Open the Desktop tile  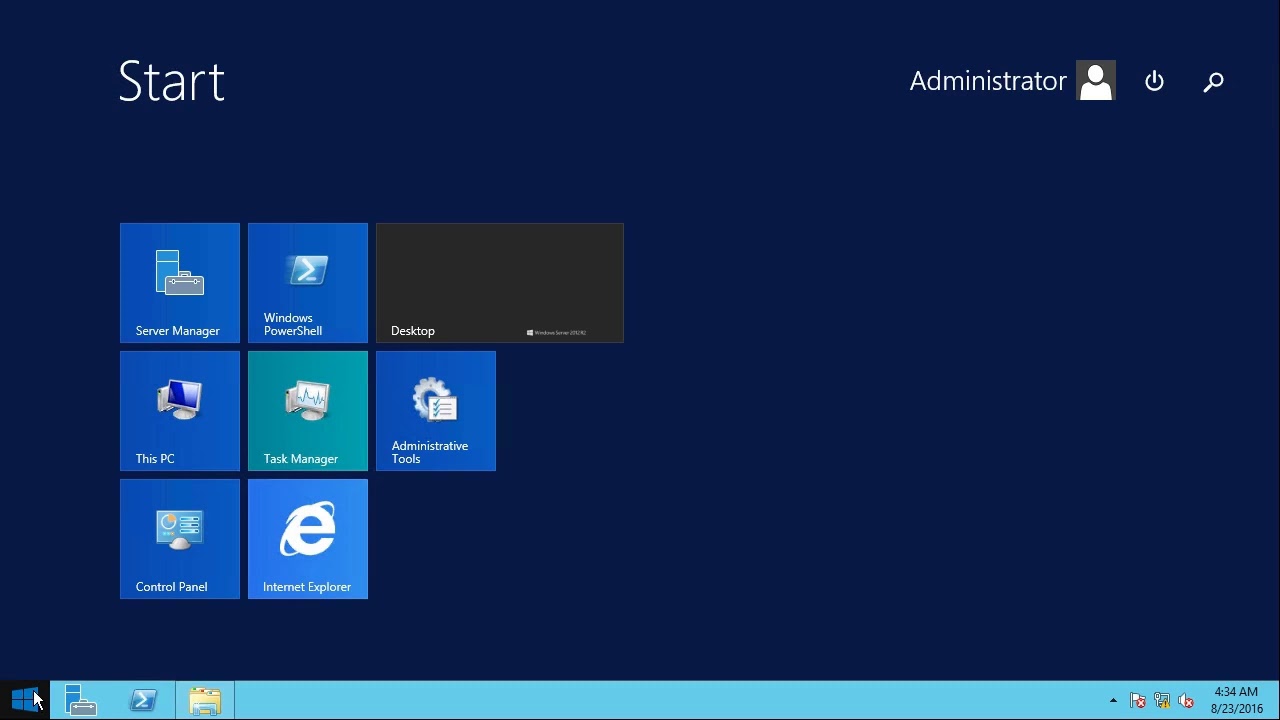500,283
